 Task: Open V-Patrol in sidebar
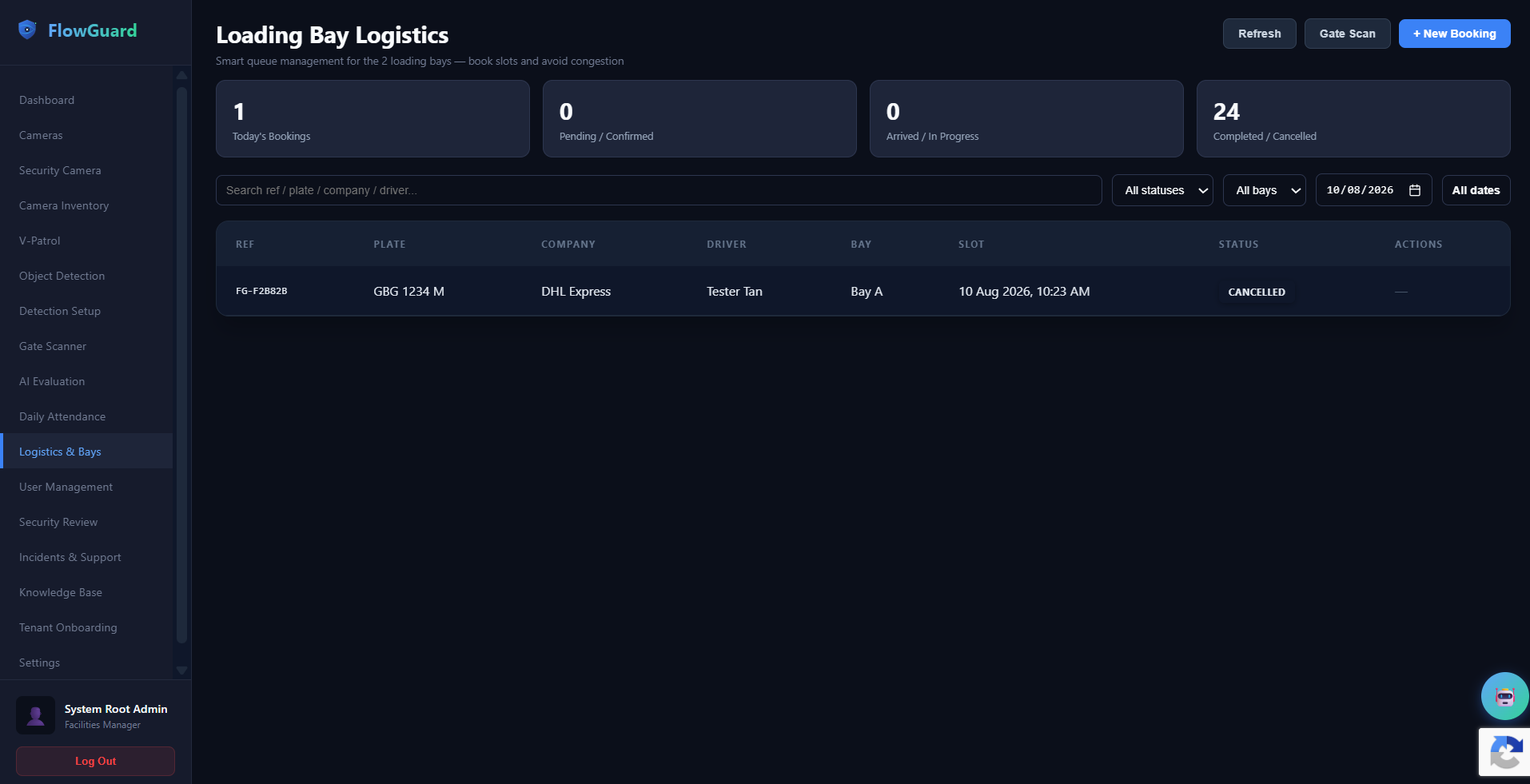86,241
